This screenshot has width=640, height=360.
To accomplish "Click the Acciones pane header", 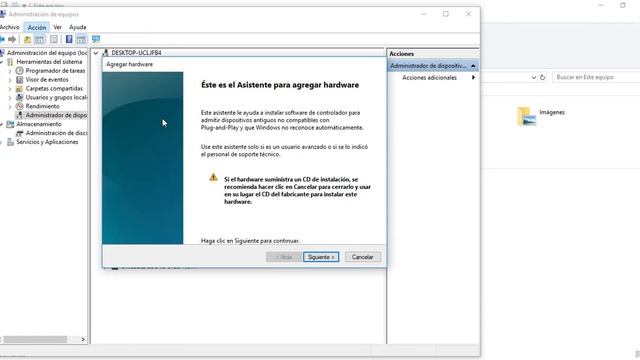I will click(x=402, y=54).
